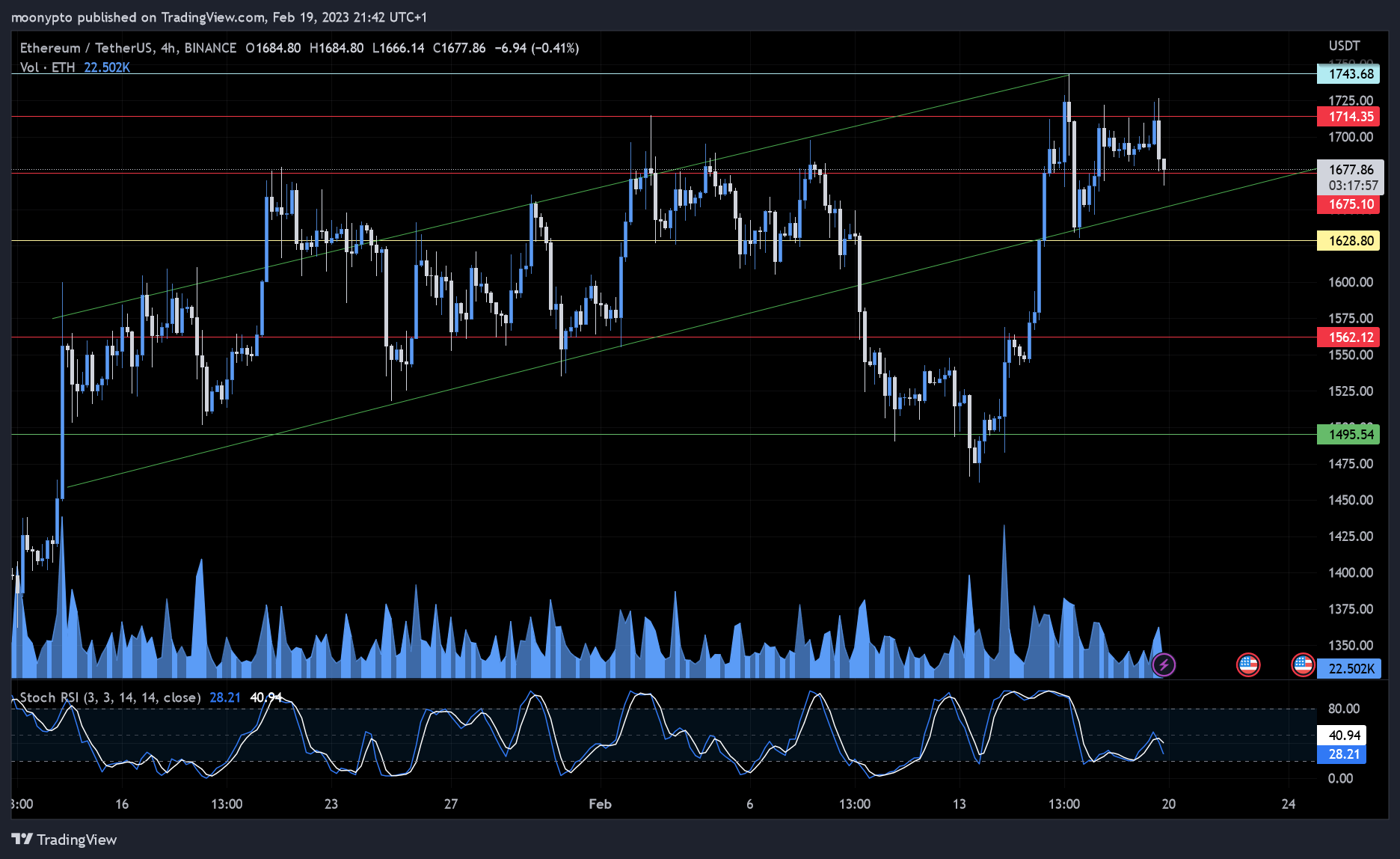The width and height of the screenshot is (1400, 859).
Task: Click the Stoch RSI value label 40.94 on axis
Action: [x=1342, y=736]
